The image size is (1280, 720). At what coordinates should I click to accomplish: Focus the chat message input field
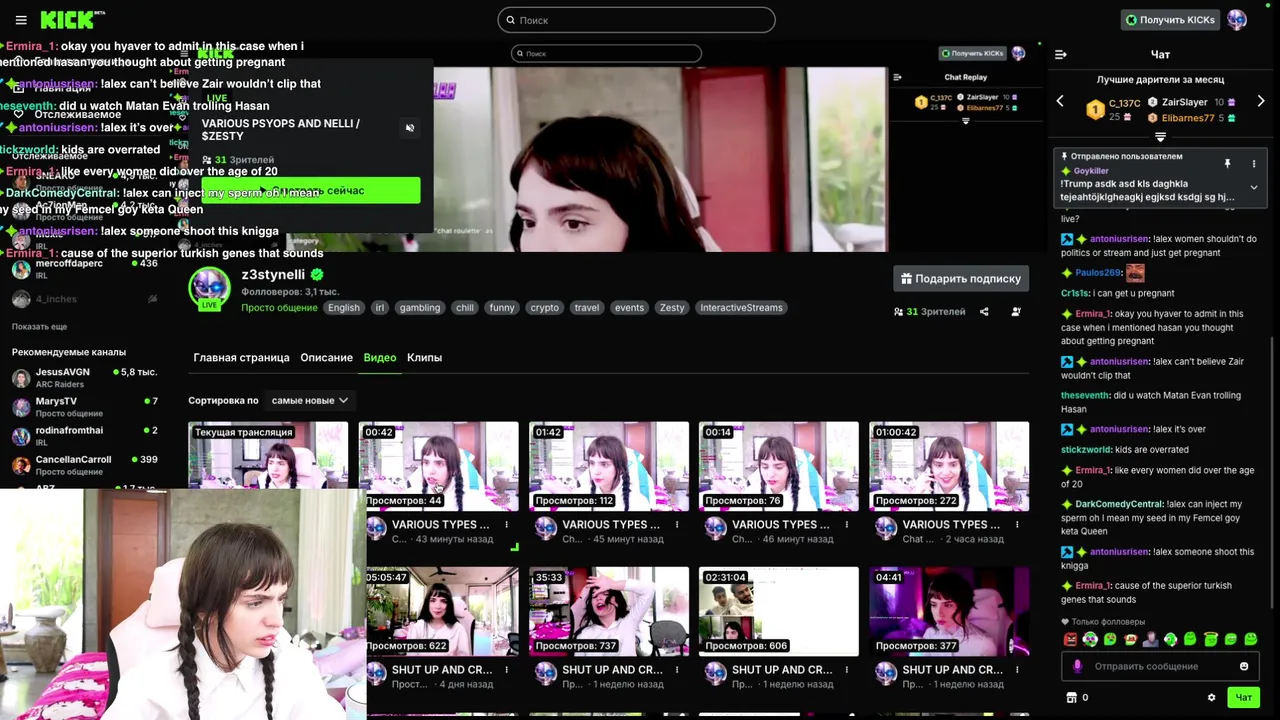click(1160, 666)
